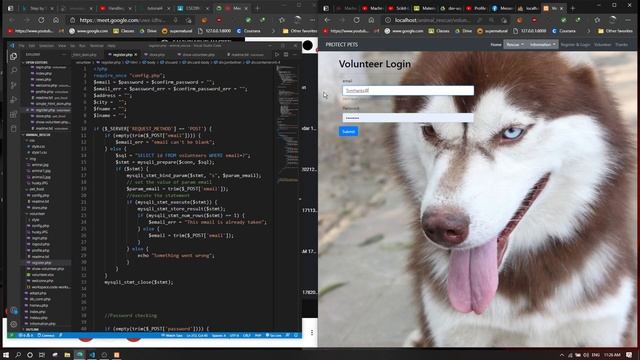Click Home icon in left browser toolbar
The image size is (640, 360).
(x=56, y=20)
